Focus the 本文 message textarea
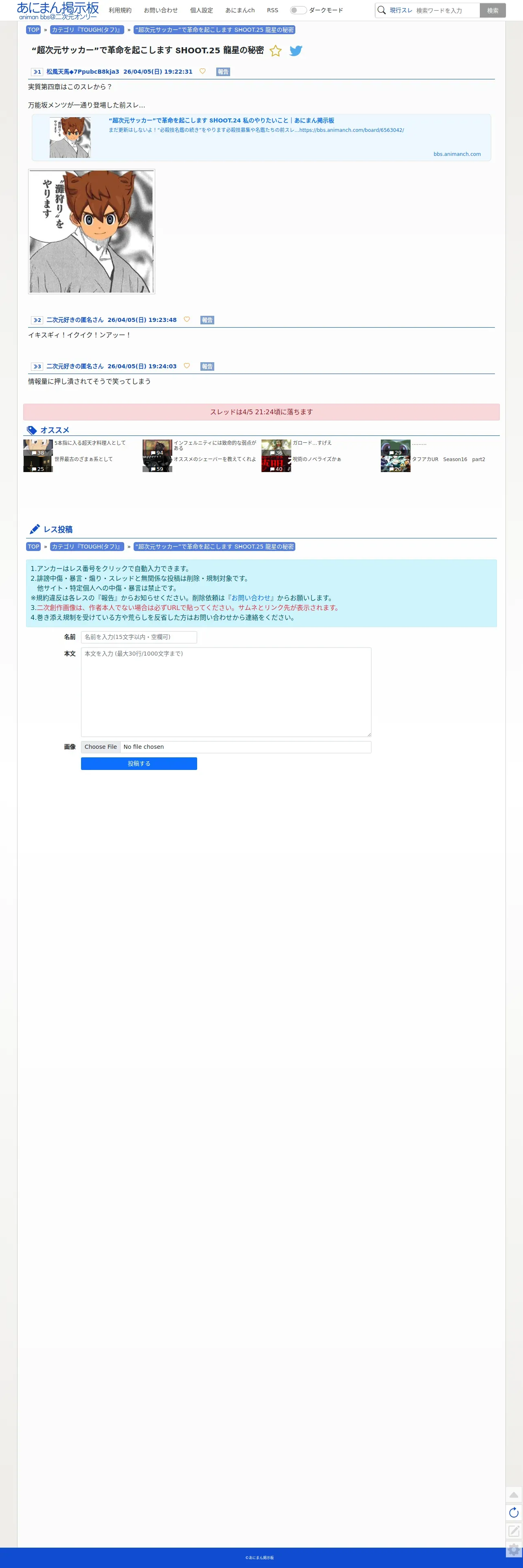Viewport: 523px width, 1568px height. 226,692
